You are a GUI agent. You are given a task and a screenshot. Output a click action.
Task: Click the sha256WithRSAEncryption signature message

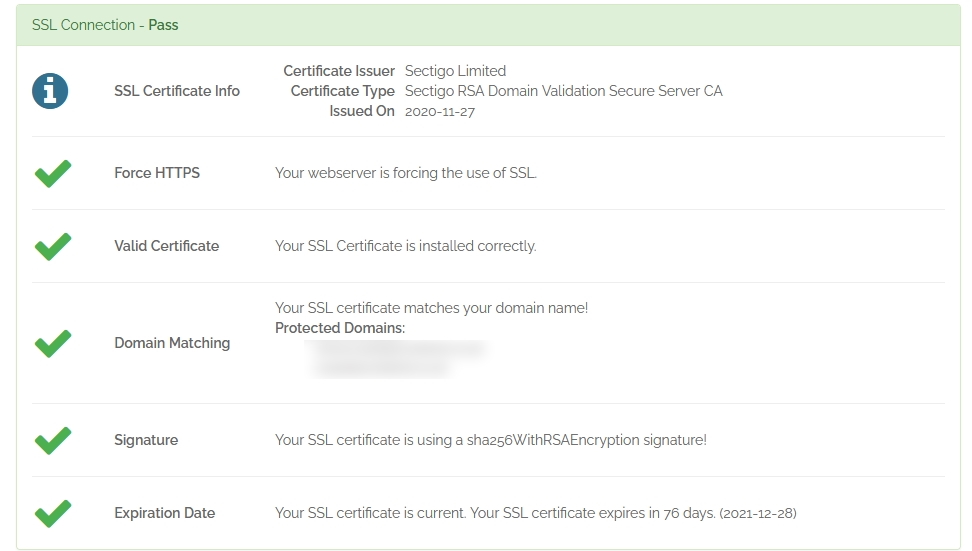tap(490, 440)
